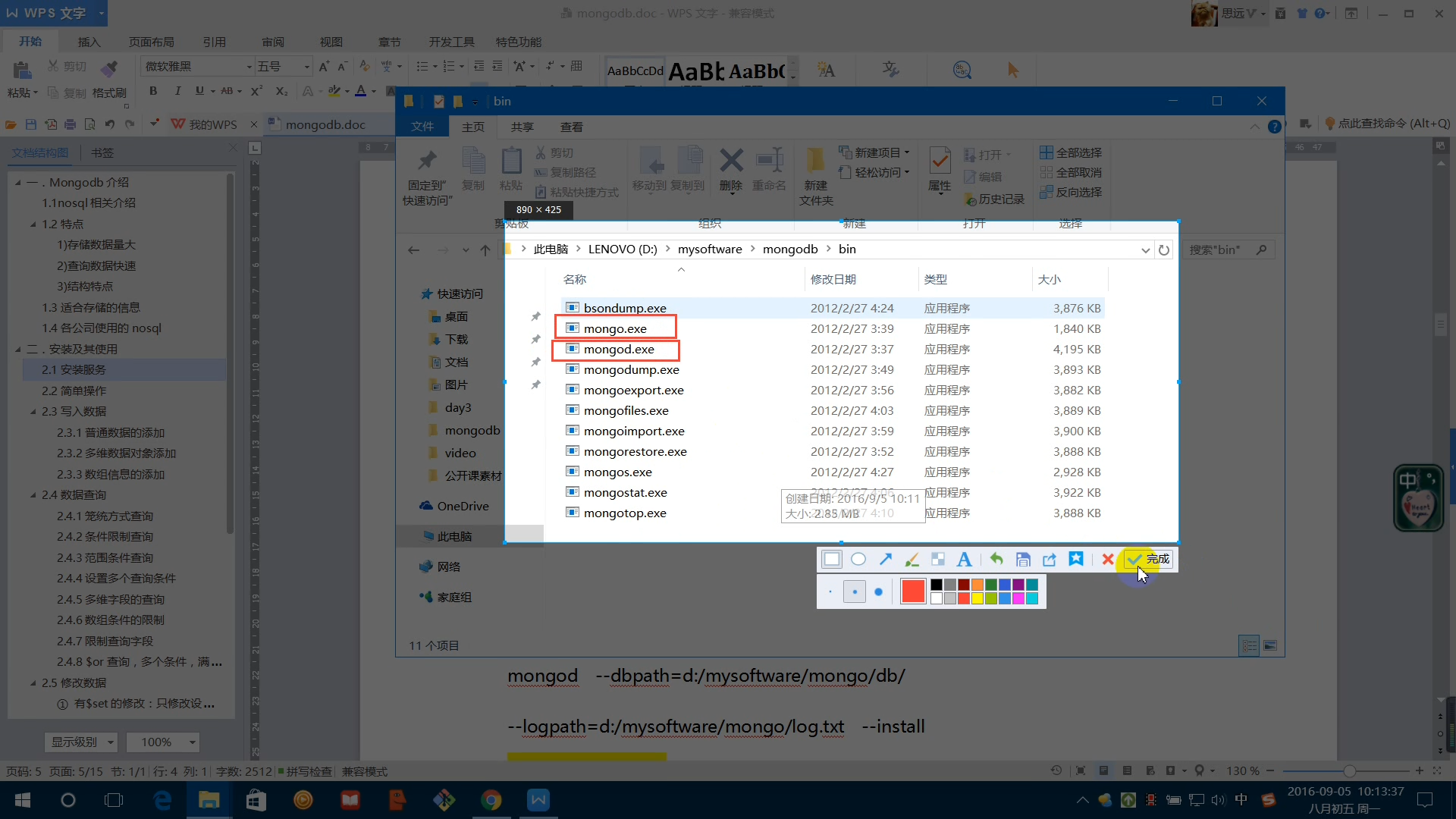
Task: Toggle underline formatting in WPS
Action: [199, 91]
